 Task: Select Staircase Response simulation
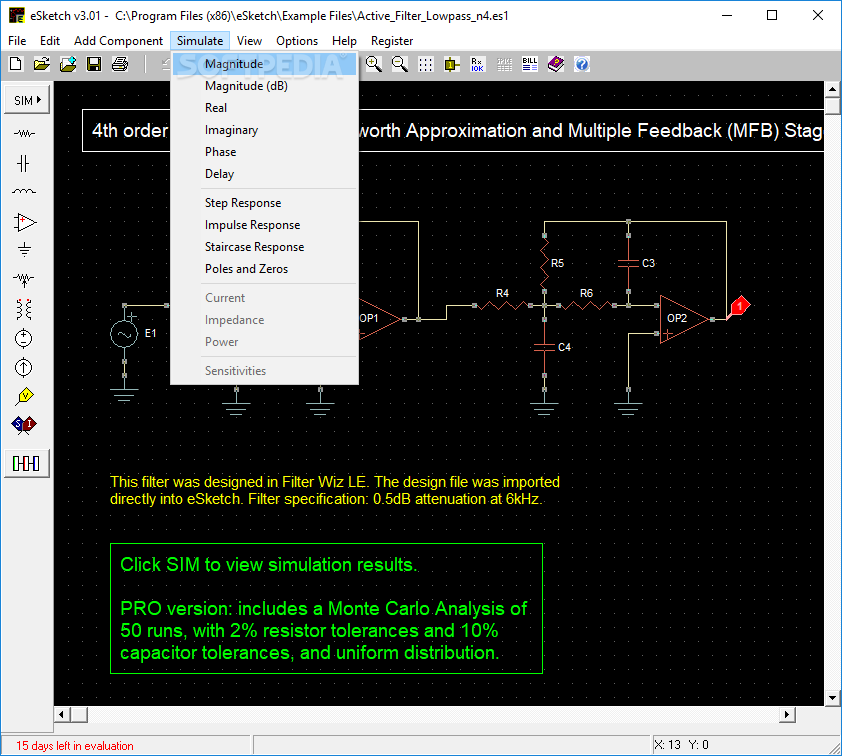click(x=264, y=247)
